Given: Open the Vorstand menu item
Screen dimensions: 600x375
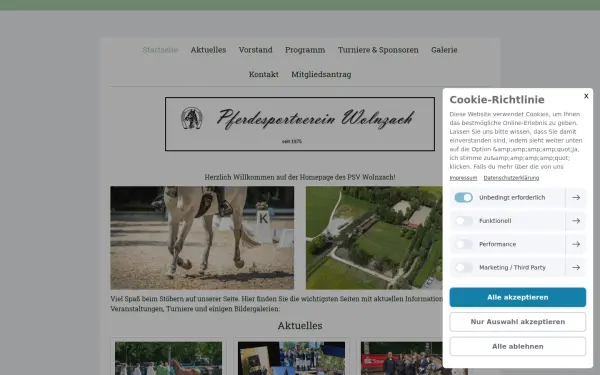Looking at the screenshot, I should 256,50.
